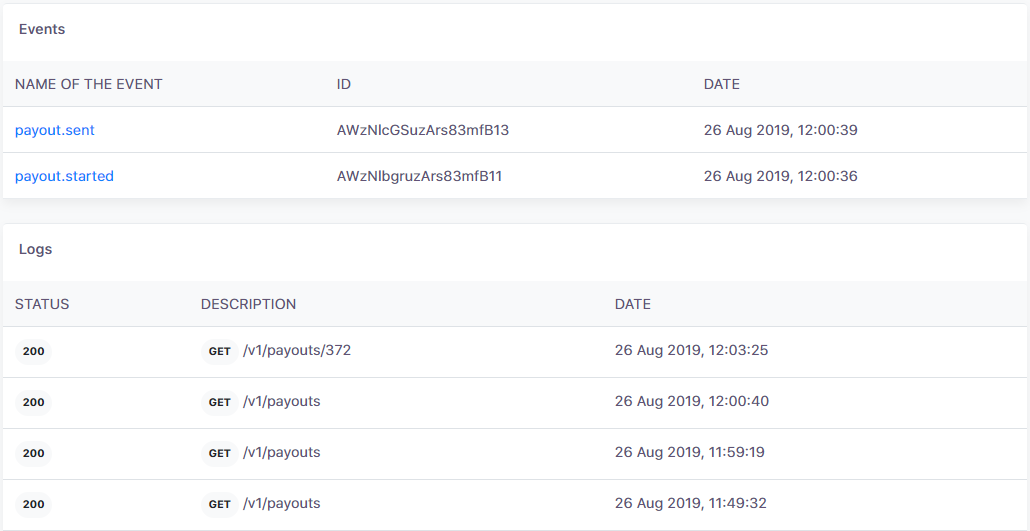Click the event date 26 Aug 2019, 12:00:36
Image resolution: width=1030 pixels, height=531 pixels.
click(781, 176)
